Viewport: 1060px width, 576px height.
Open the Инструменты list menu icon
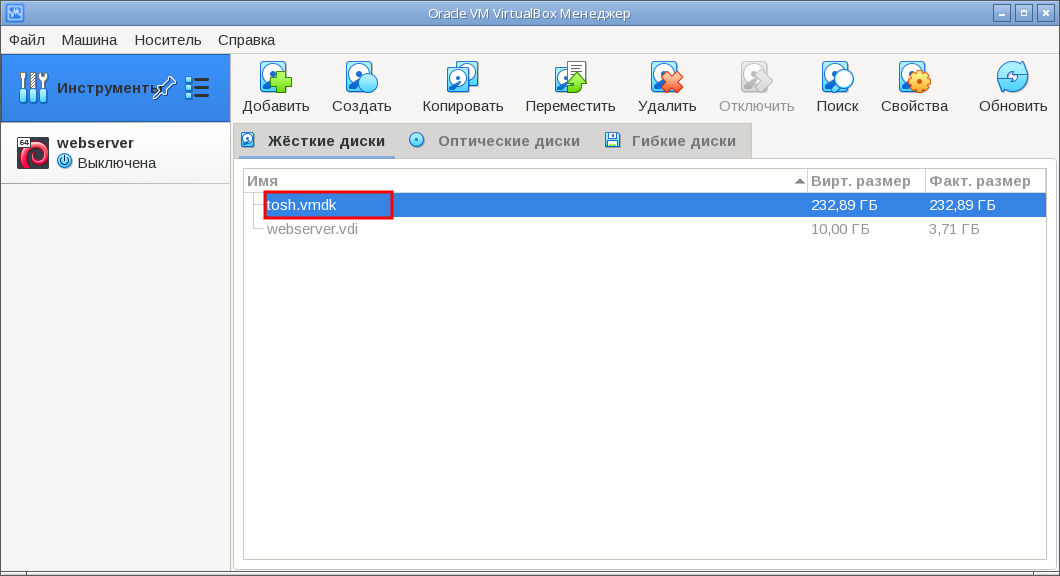coord(197,88)
